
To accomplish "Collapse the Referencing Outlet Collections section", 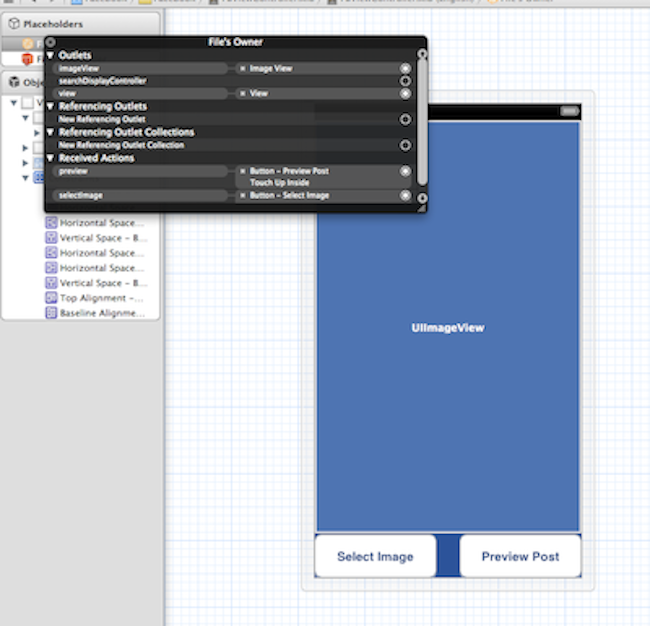I will 50,132.
